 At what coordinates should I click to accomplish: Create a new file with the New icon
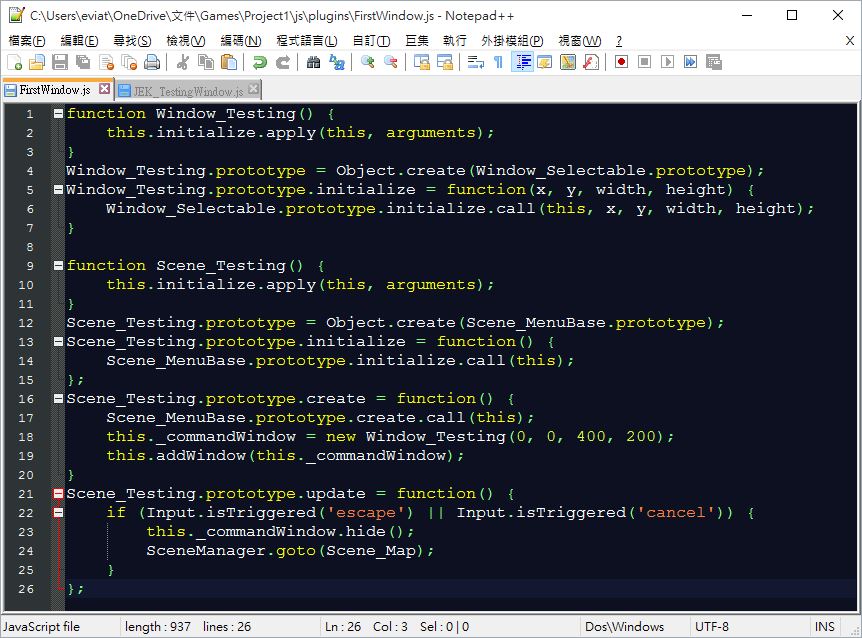pyautogui.click(x=14, y=62)
